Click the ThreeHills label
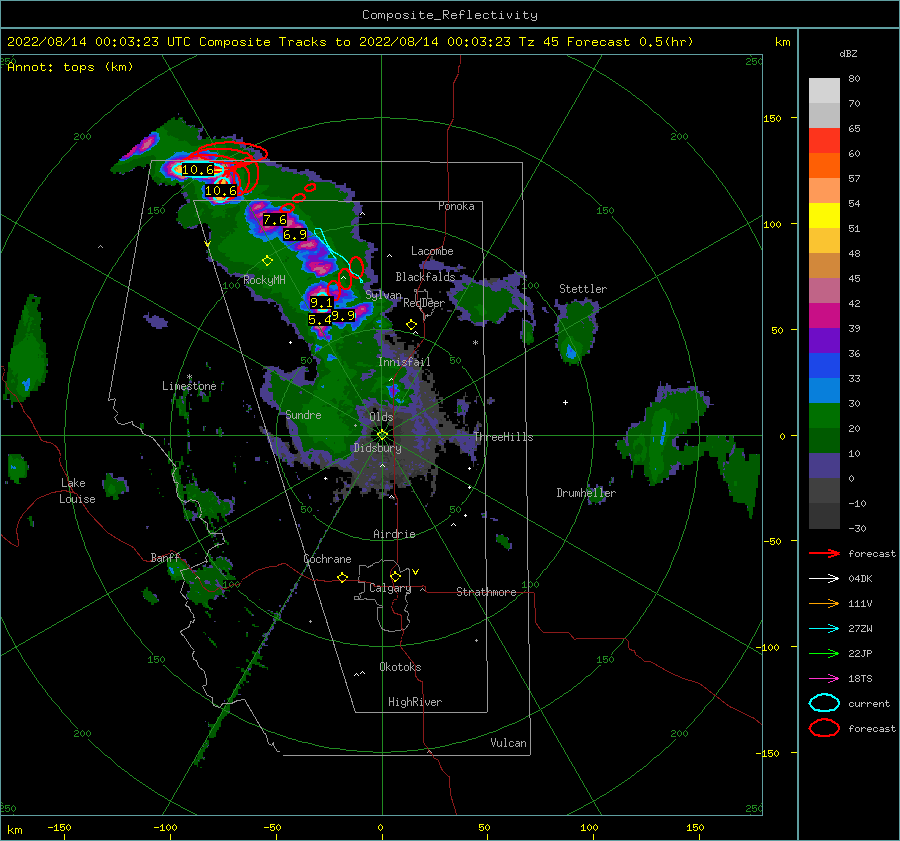This screenshot has width=900, height=841. point(504,437)
